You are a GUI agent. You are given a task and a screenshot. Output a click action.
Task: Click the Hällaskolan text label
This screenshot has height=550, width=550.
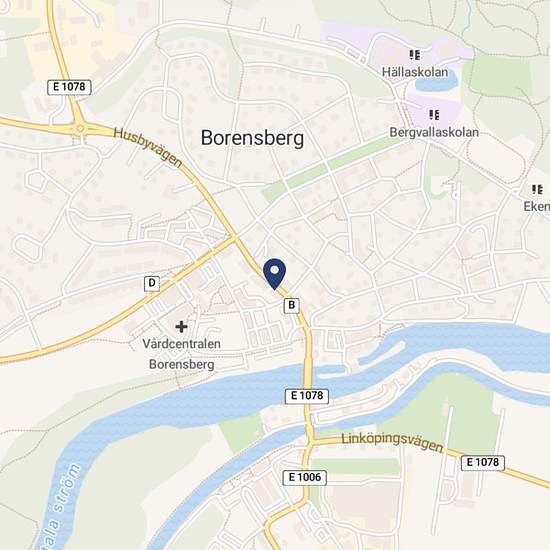click(x=415, y=72)
